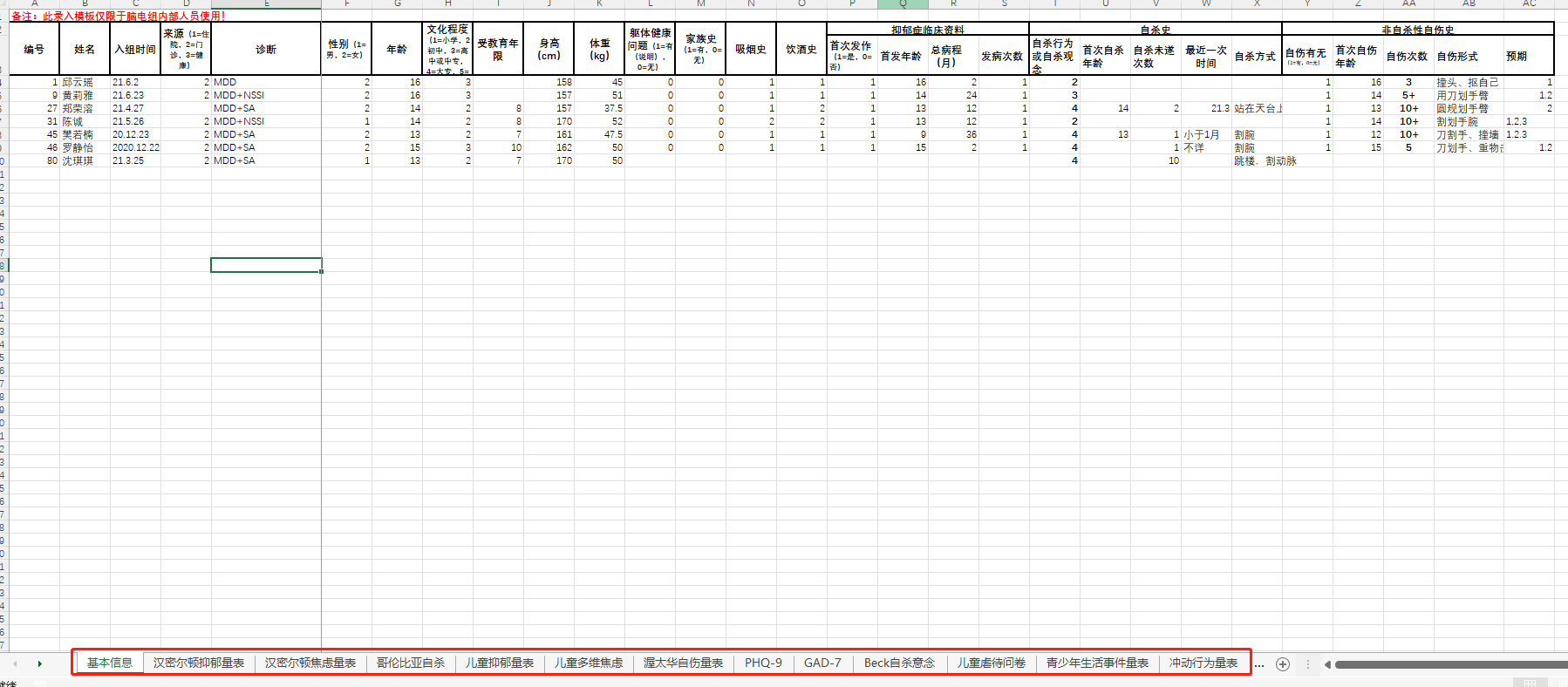The width and height of the screenshot is (1568, 687).
Task: Select the 编号 header cell
Action: coord(34,49)
